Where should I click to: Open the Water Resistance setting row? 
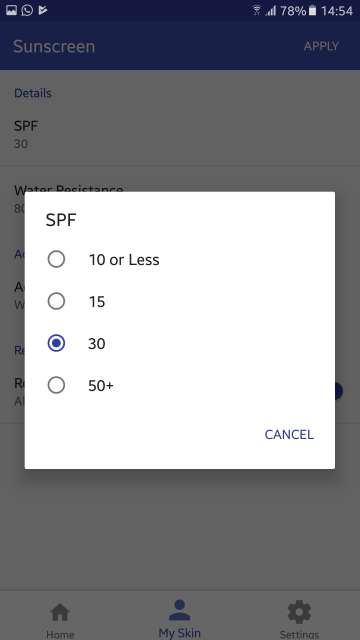coord(180,199)
